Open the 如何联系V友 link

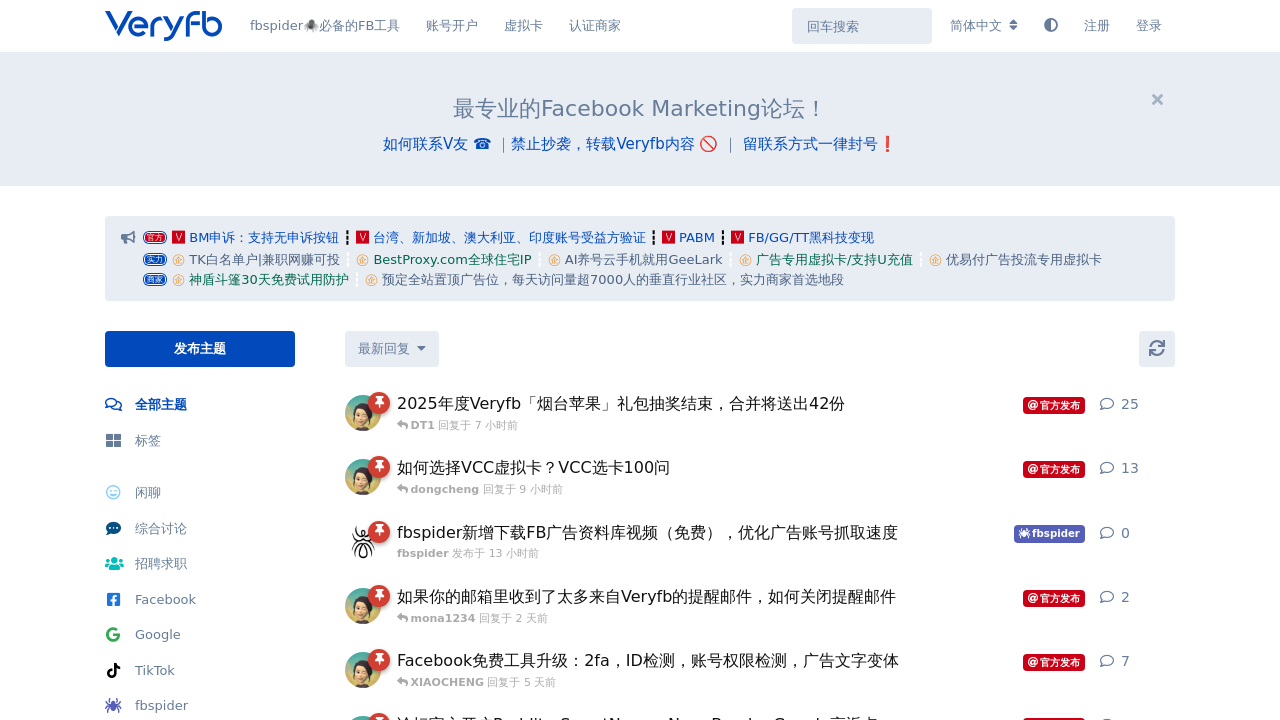437,144
